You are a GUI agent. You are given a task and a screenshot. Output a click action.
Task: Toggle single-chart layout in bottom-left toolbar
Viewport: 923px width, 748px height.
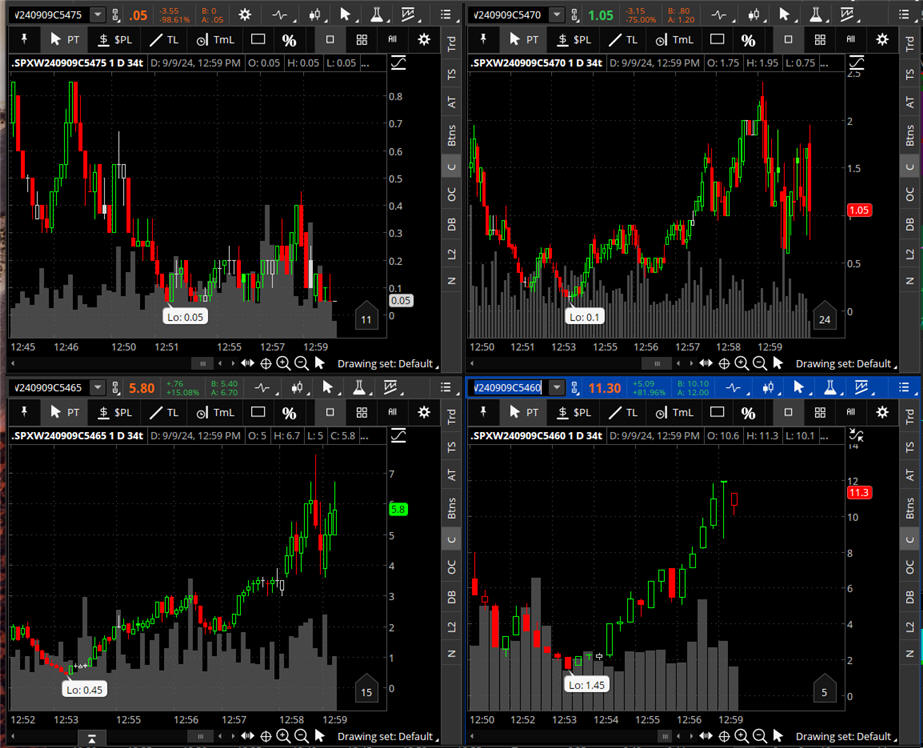[330, 413]
